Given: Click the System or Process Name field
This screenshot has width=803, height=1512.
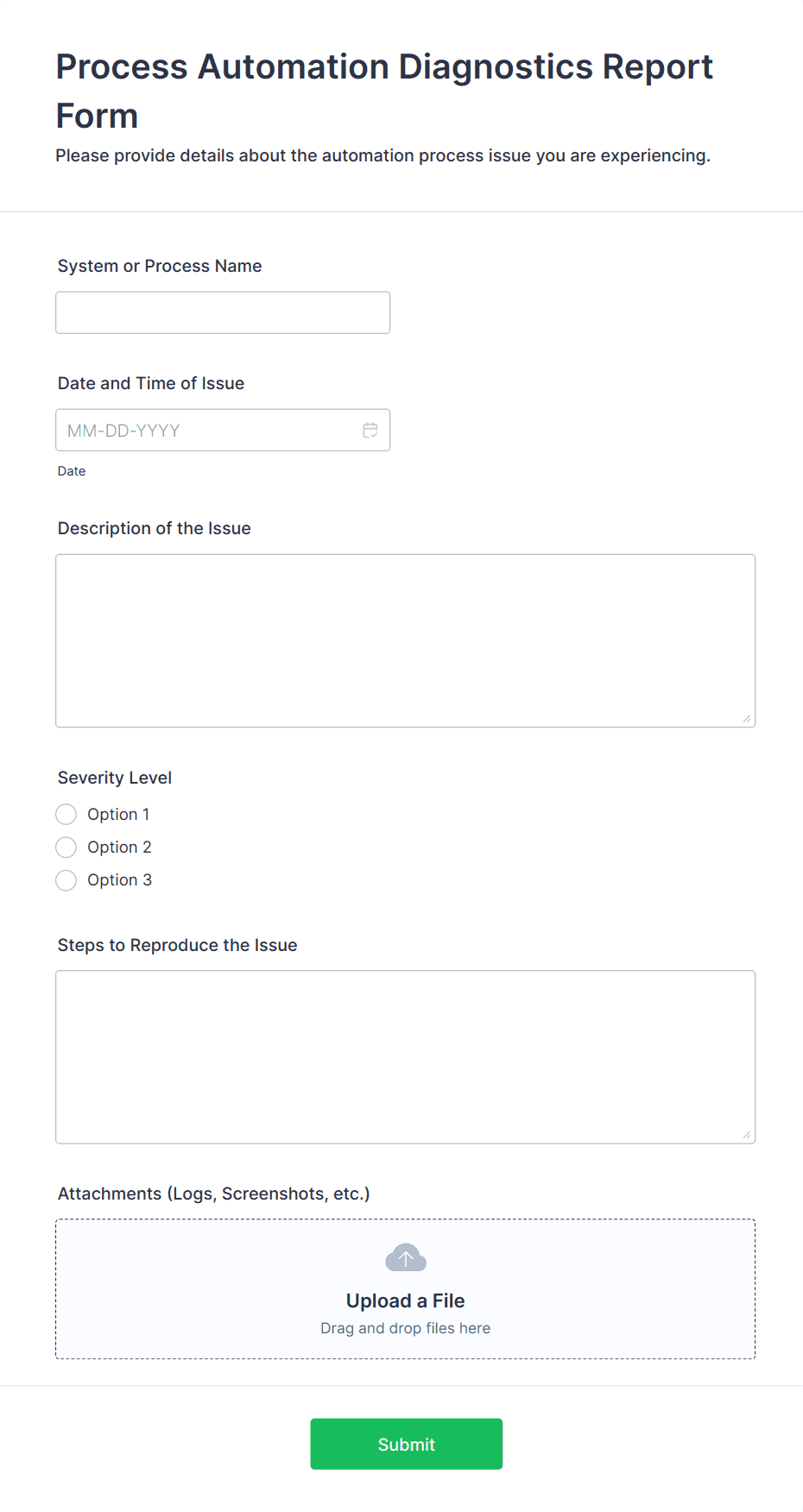Looking at the screenshot, I should point(222,312).
